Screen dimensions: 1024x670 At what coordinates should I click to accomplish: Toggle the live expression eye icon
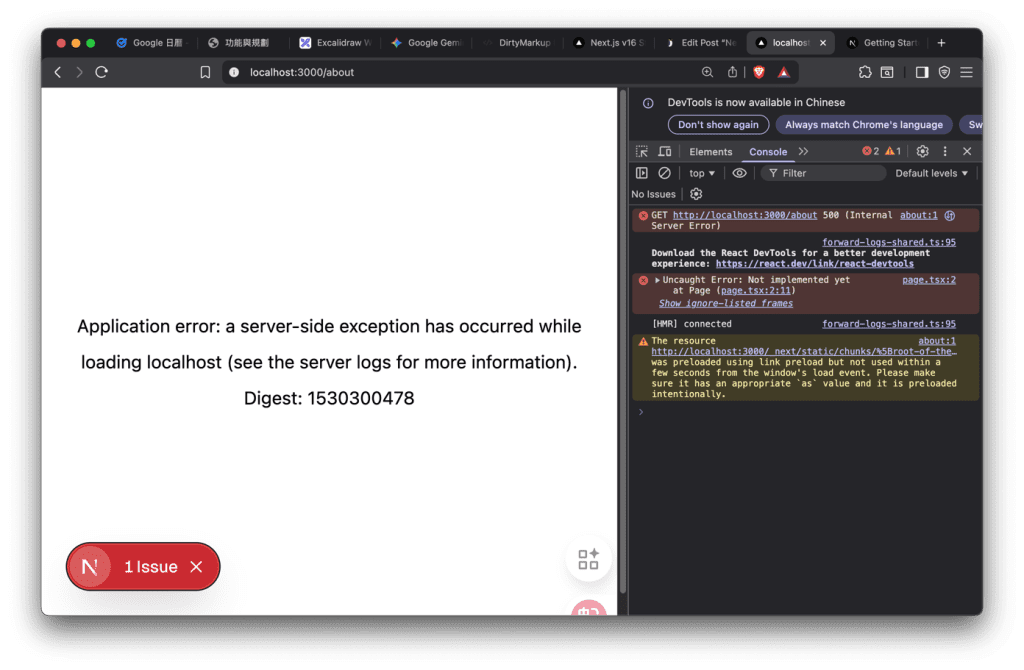[739, 173]
